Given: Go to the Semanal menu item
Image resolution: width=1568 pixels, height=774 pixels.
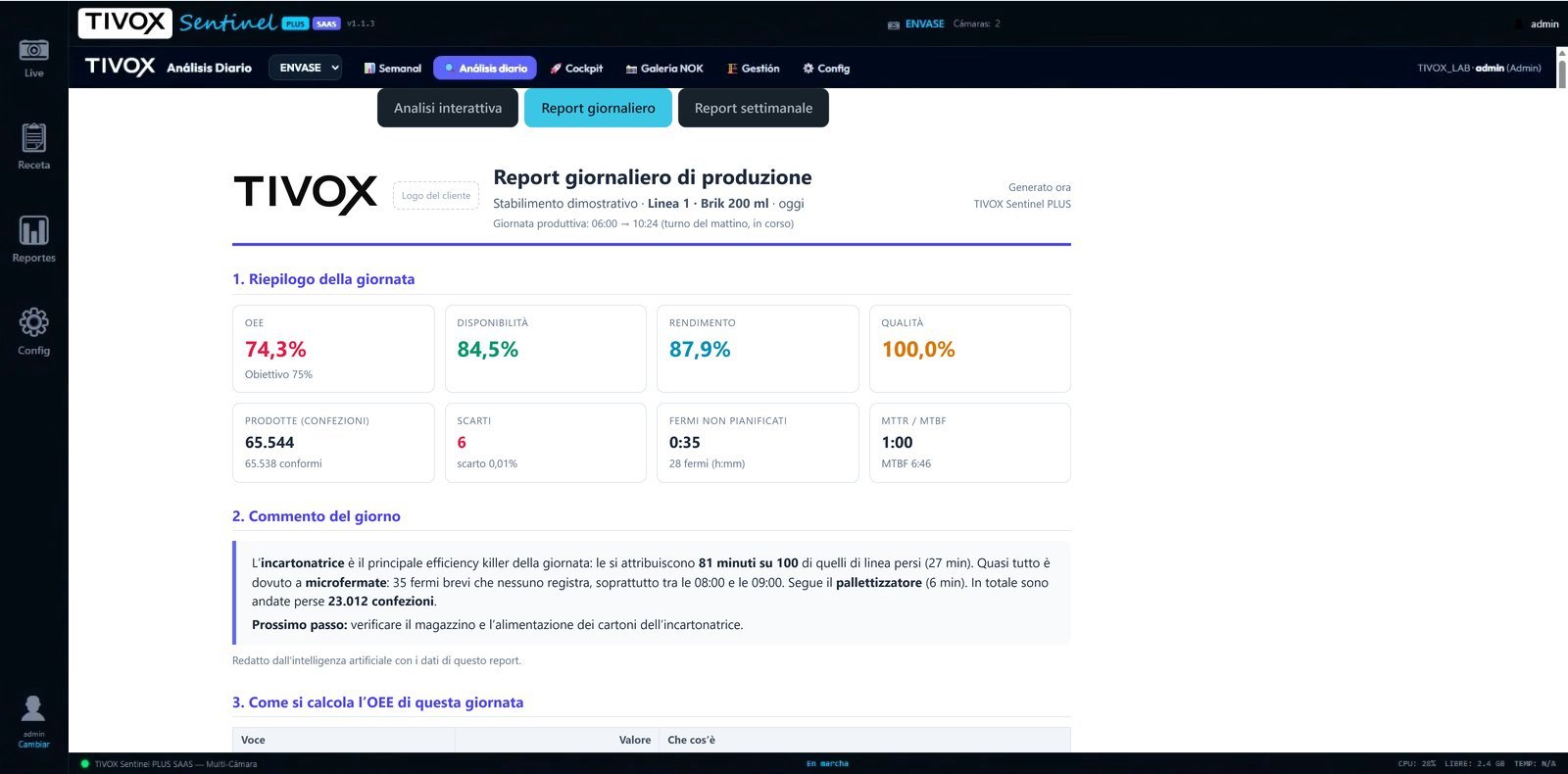Looking at the screenshot, I should 392,69.
